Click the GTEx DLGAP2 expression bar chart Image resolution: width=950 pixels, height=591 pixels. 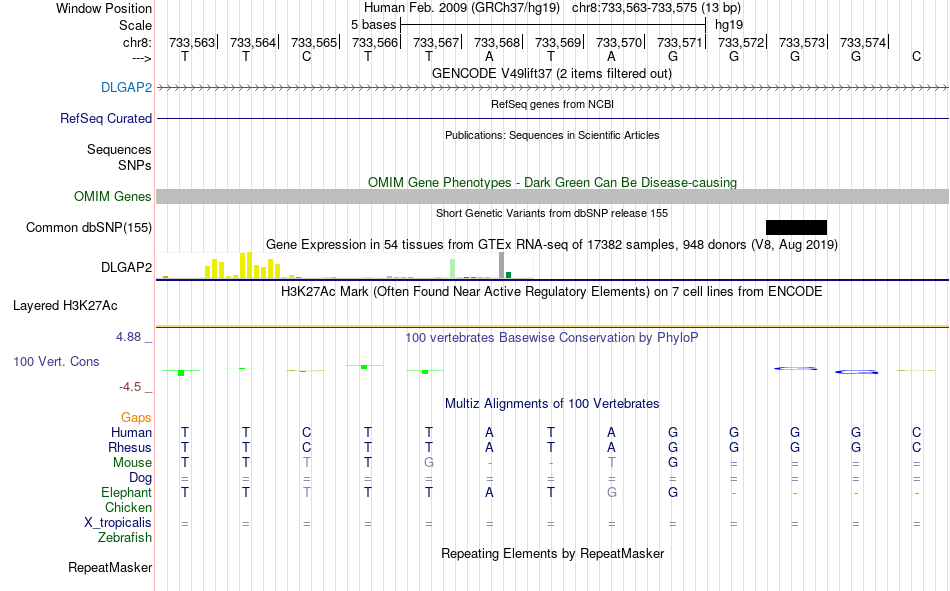[x=345, y=265]
